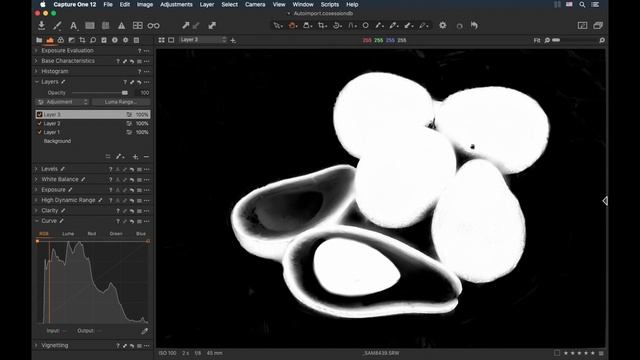Open the text annotation A tool
Viewport: 640px width, 360px height.
[73, 26]
